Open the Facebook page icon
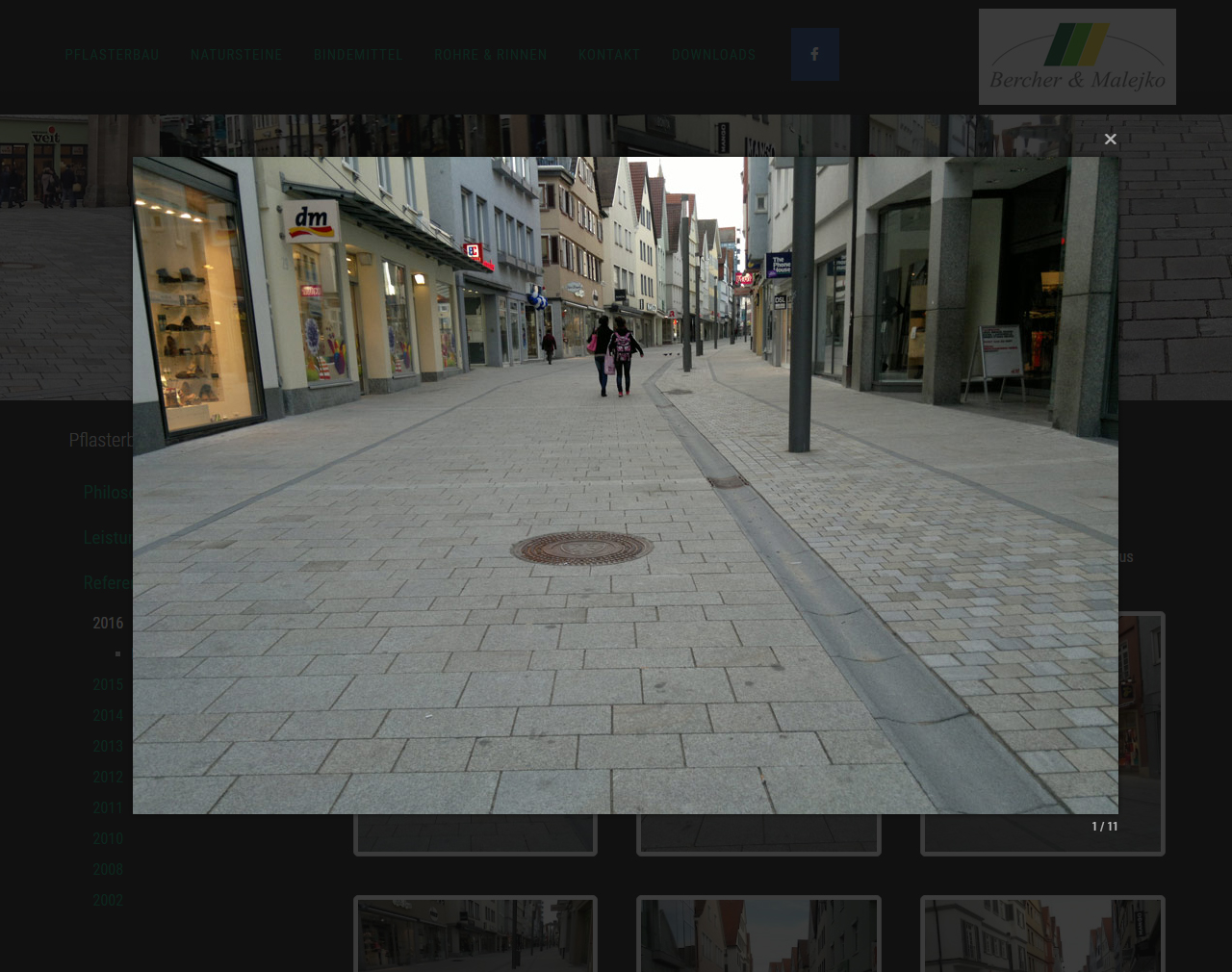This screenshot has height=972, width=1232. click(x=815, y=54)
